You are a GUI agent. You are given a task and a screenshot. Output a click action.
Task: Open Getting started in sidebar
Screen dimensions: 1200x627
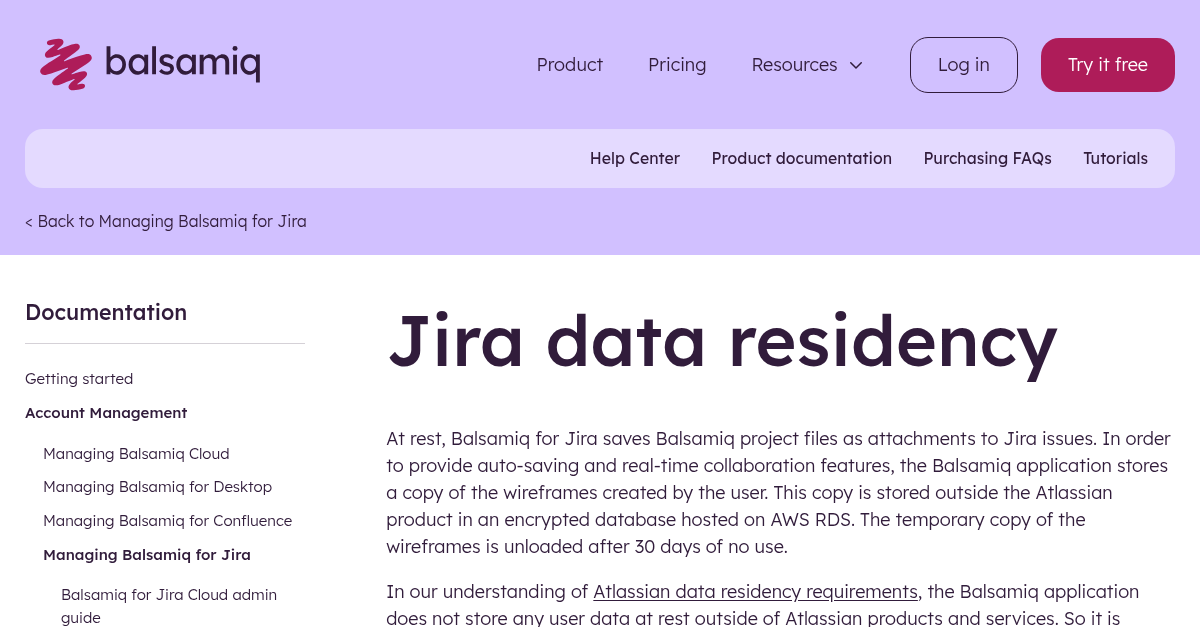[x=79, y=379]
